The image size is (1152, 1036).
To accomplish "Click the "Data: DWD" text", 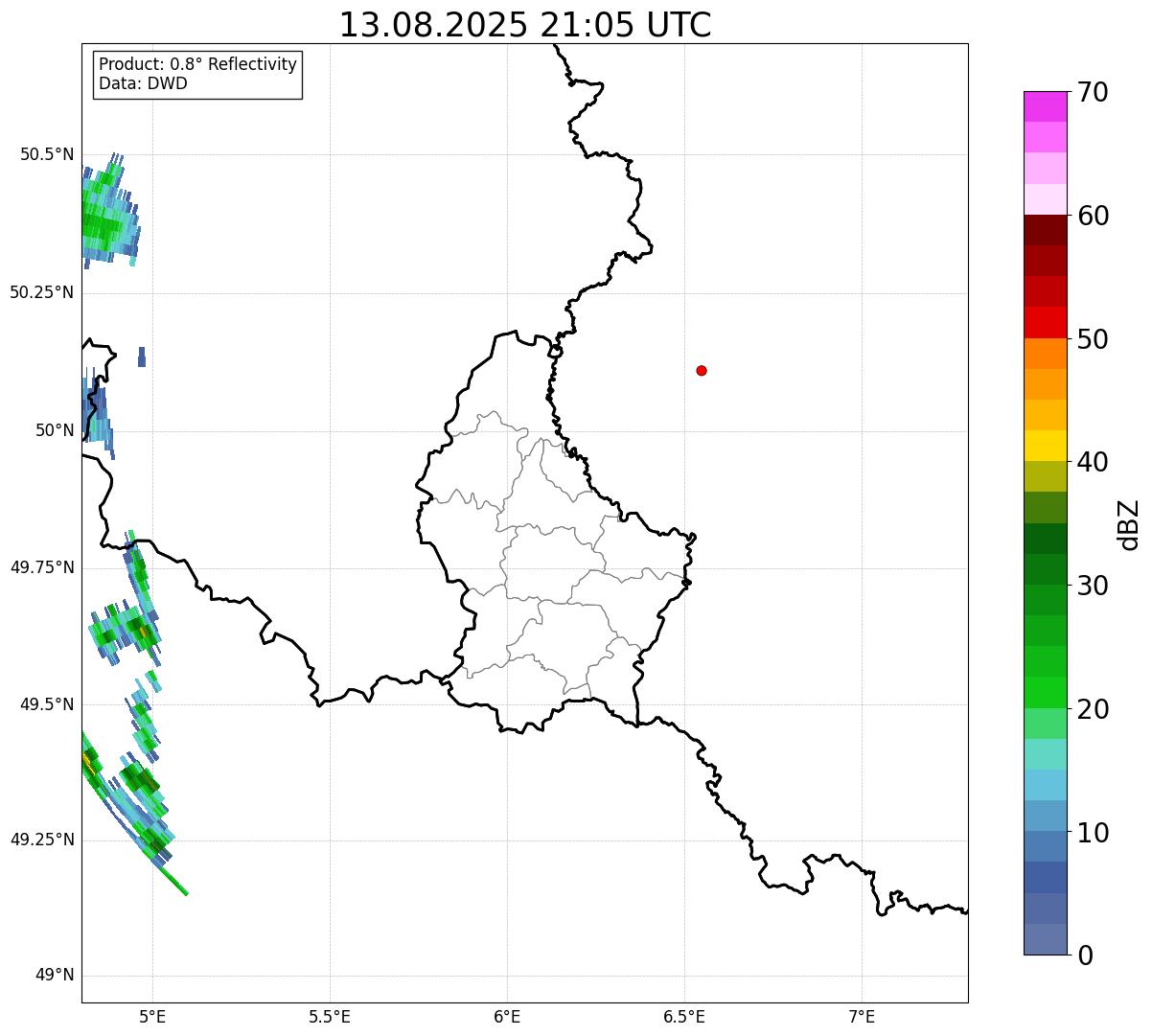I will point(143,83).
